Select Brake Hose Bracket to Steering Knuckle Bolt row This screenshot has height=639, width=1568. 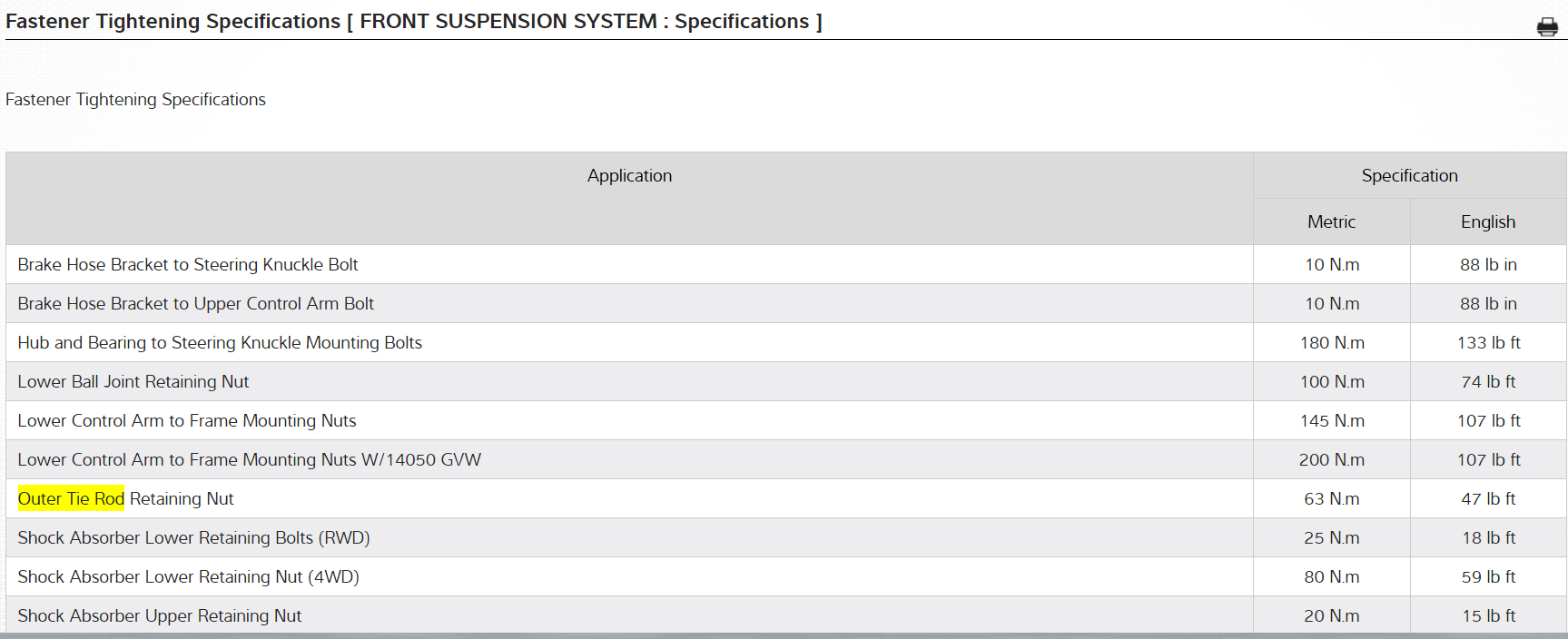(188, 265)
